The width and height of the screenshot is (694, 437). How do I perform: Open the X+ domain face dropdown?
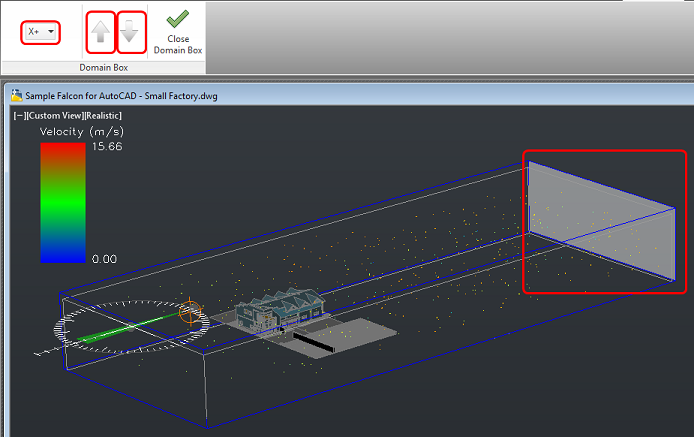click(x=40, y=32)
